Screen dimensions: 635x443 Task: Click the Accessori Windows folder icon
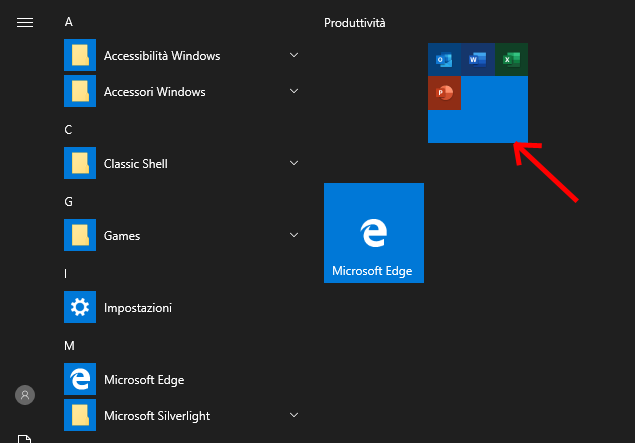80,91
